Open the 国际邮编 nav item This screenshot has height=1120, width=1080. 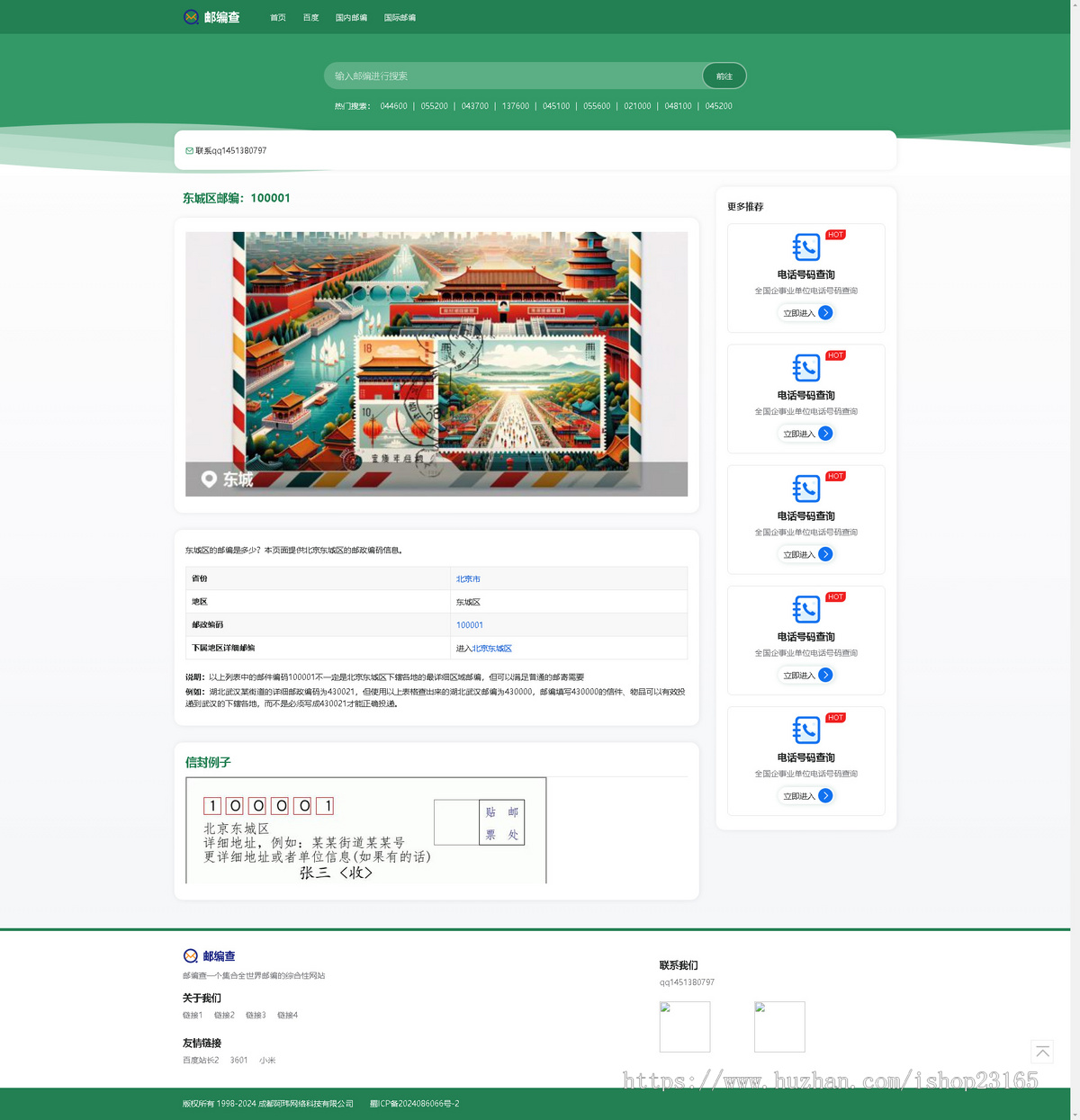point(400,17)
